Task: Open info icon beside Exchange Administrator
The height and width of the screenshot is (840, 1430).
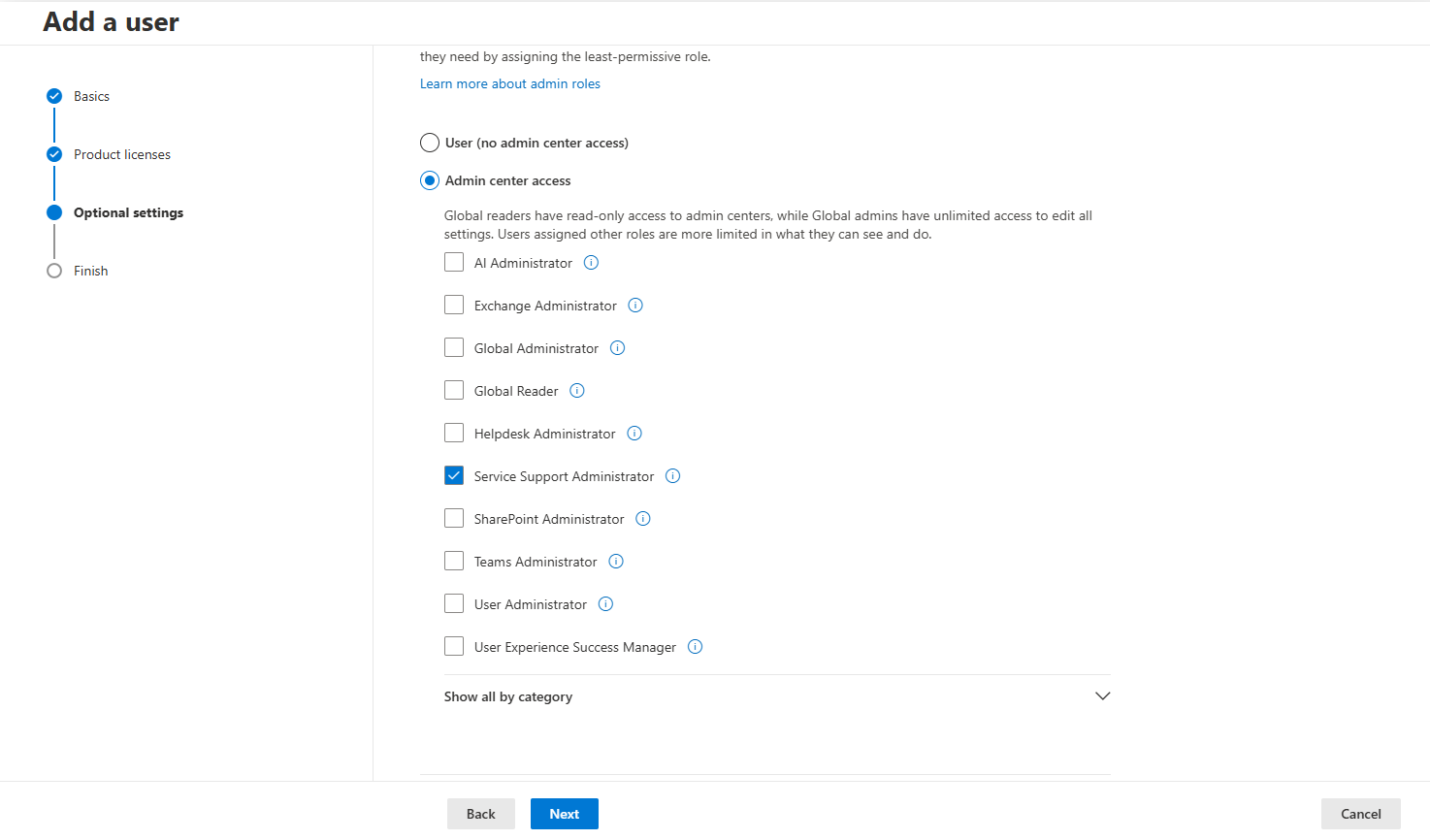Action: click(x=635, y=306)
